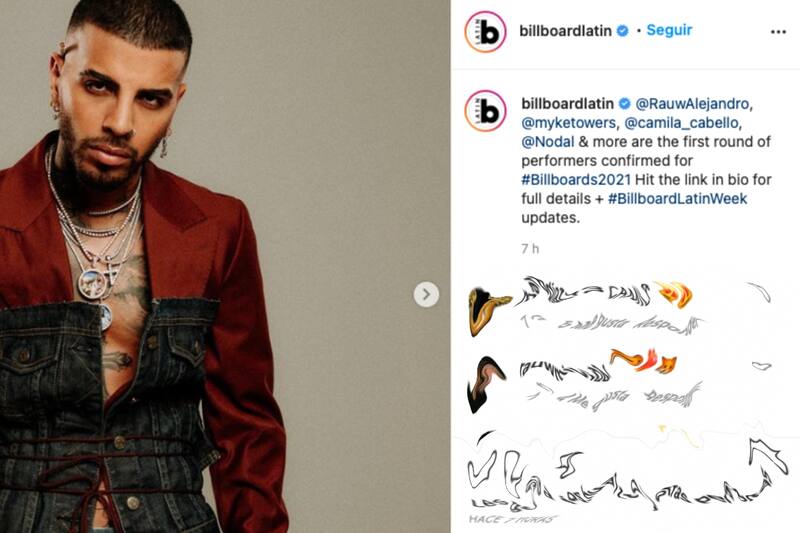This screenshot has width=800, height=533.
Task: Open the @RauwAlejandro mention
Action: (x=692, y=104)
